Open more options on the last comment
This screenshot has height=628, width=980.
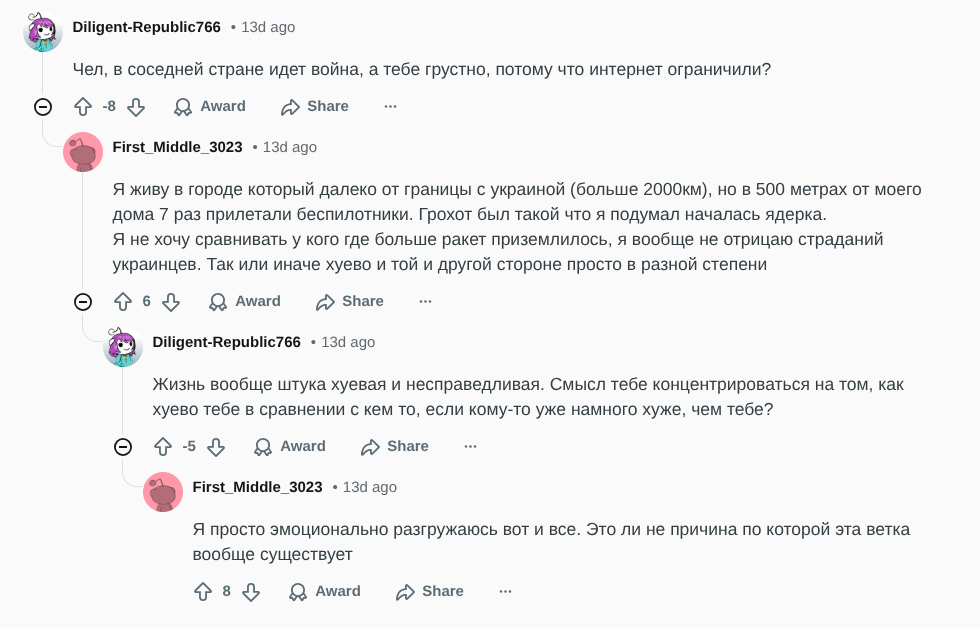click(505, 591)
